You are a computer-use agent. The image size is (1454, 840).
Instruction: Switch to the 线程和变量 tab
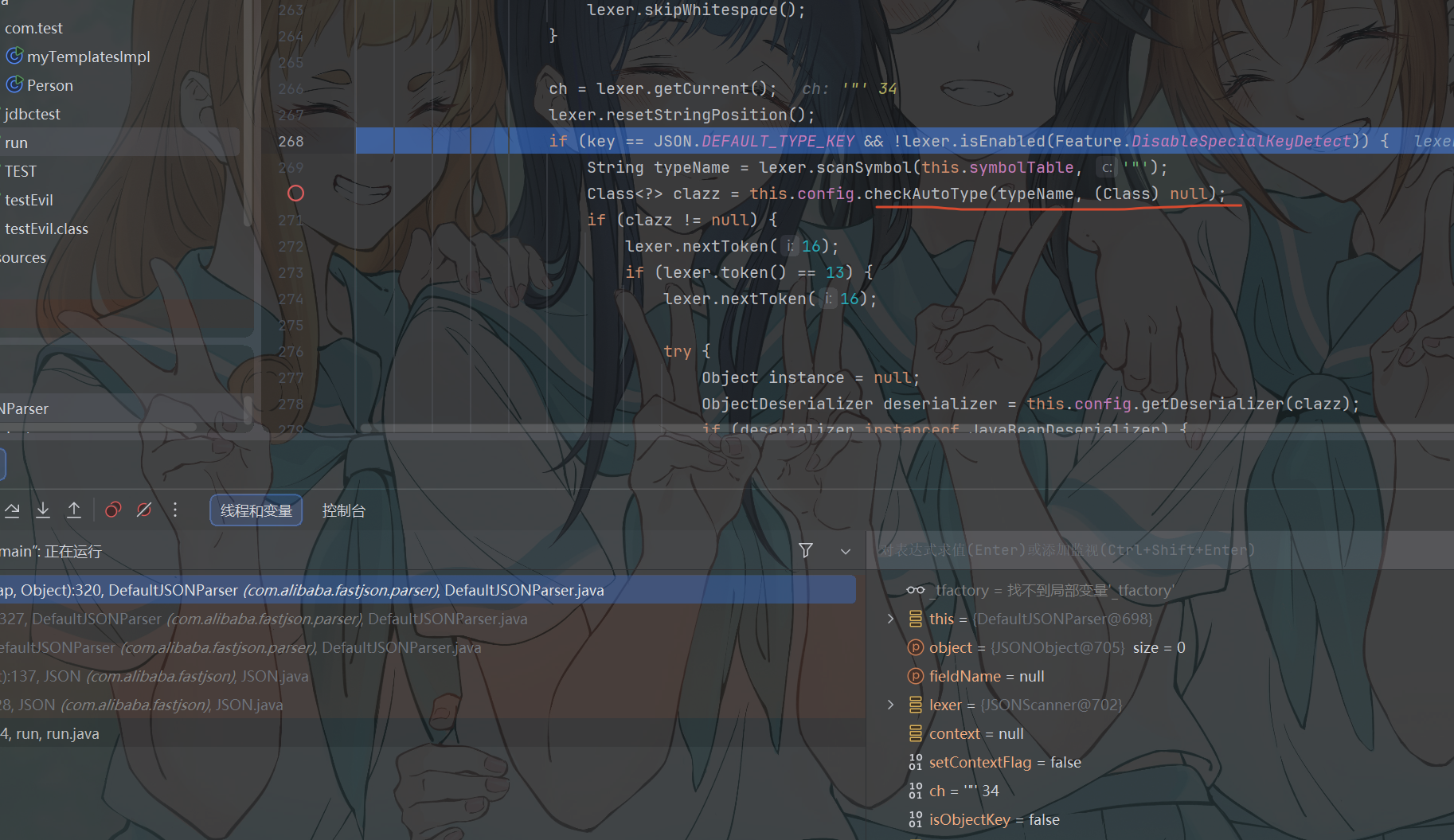tap(256, 510)
